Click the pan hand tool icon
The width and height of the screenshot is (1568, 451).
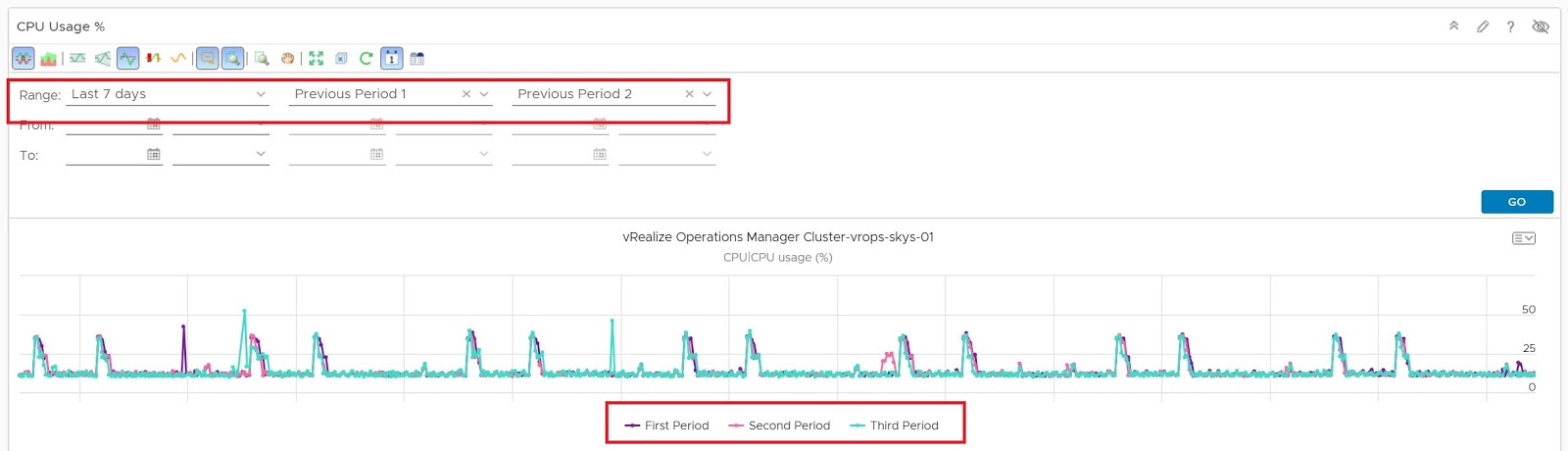pyautogui.click(x=287, y=59)
